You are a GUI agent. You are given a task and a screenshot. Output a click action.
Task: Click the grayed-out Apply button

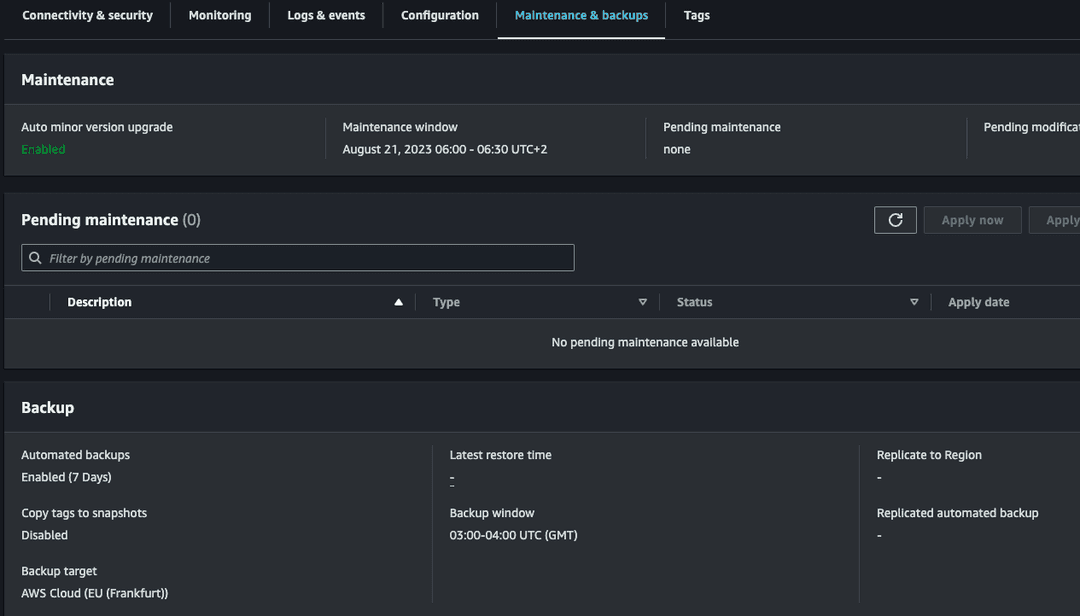tap(1060, 220)
